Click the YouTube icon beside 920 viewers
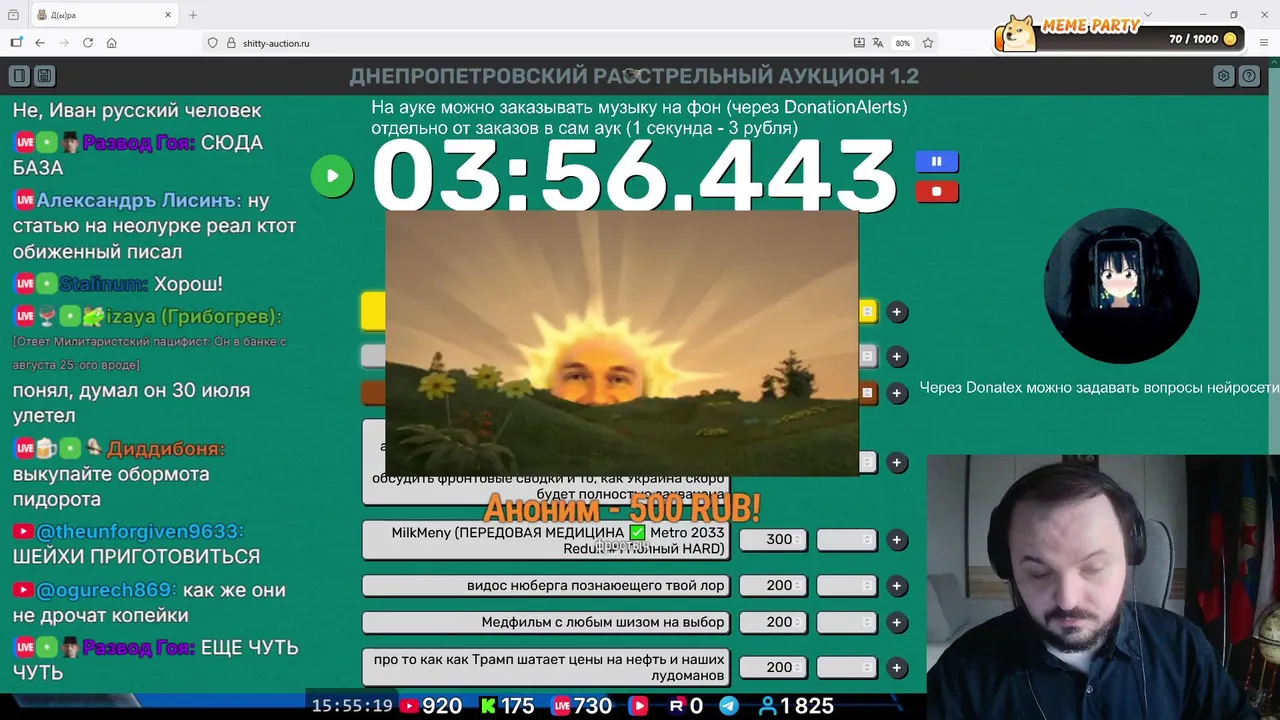 [409, 706]
